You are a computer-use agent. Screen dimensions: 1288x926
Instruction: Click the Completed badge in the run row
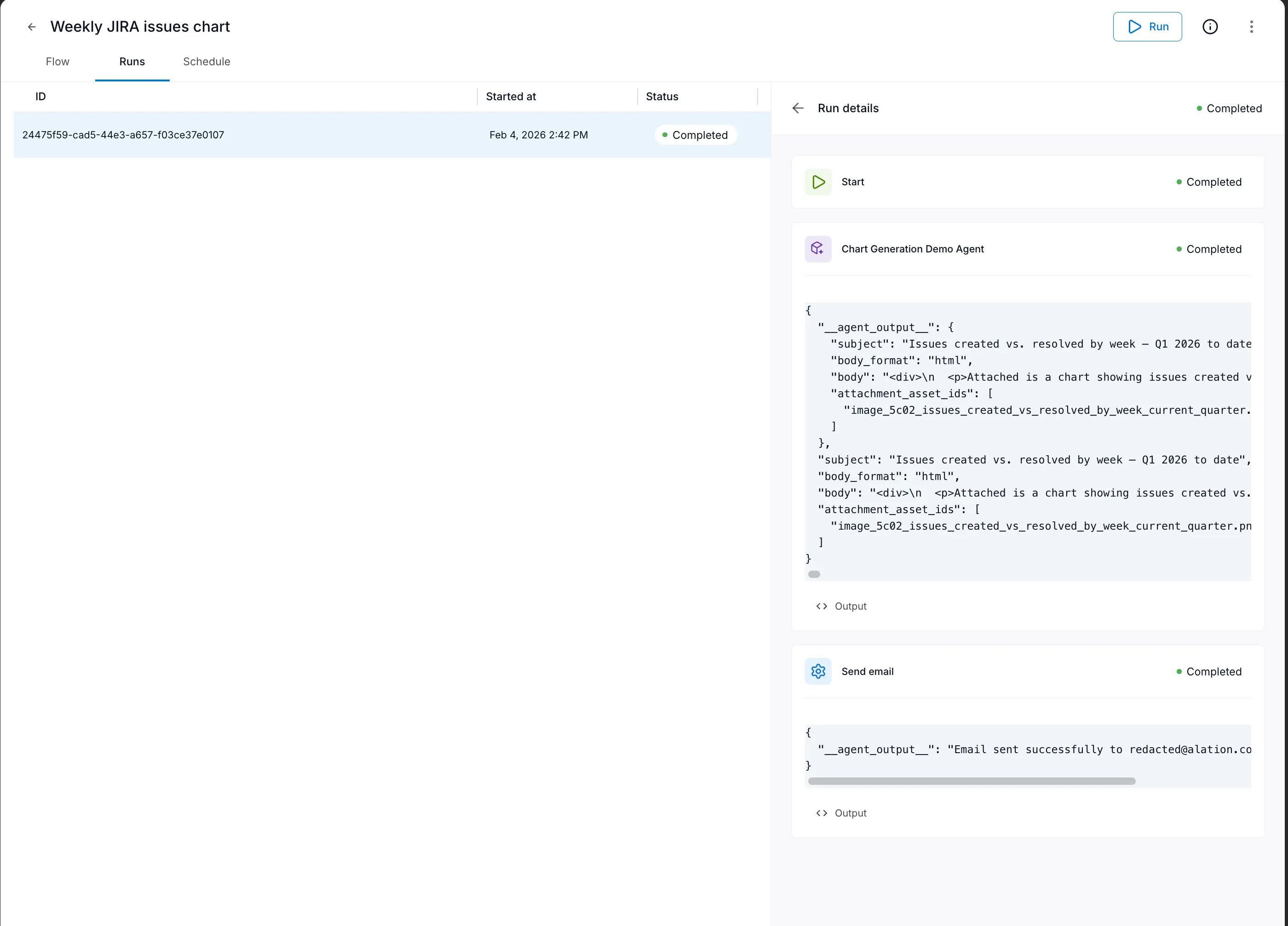tap(696, 135)
